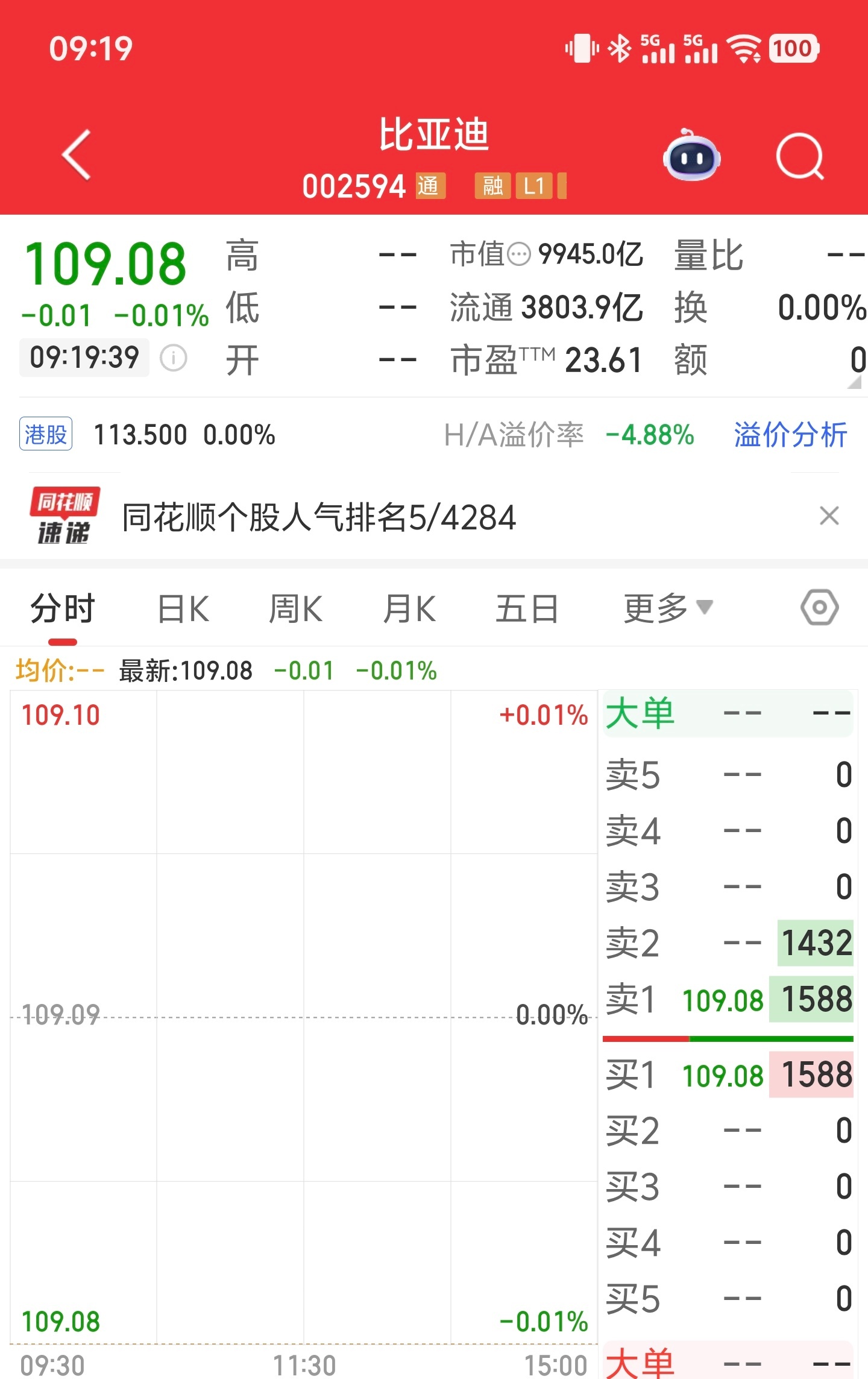Select the 卖4 order row
The height and width of the screenshot is (1379, 868).
(728, 831)
